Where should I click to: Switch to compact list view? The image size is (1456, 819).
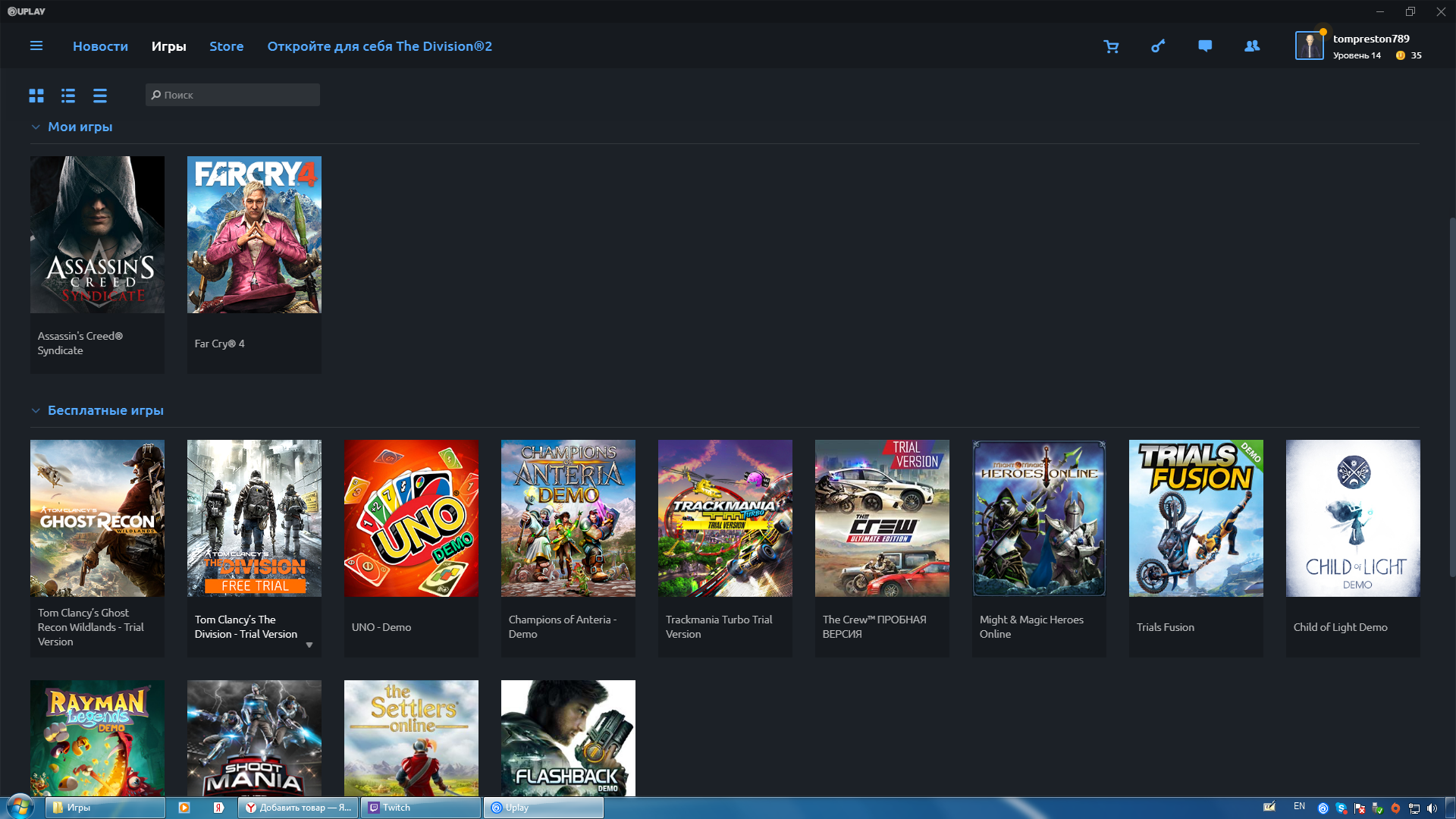coord(100,96)
